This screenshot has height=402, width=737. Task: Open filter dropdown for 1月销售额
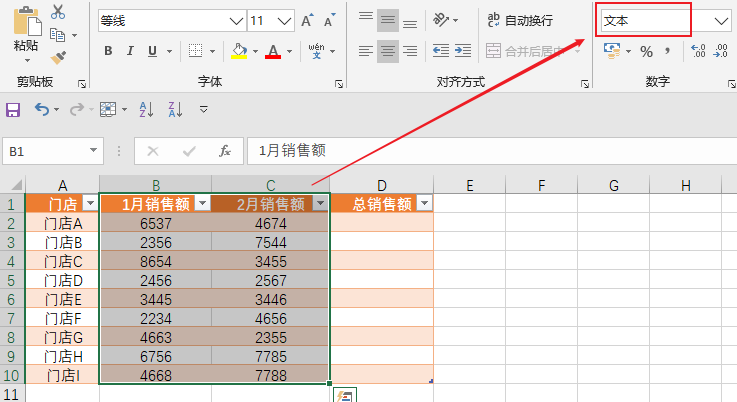tap(203, 204)
